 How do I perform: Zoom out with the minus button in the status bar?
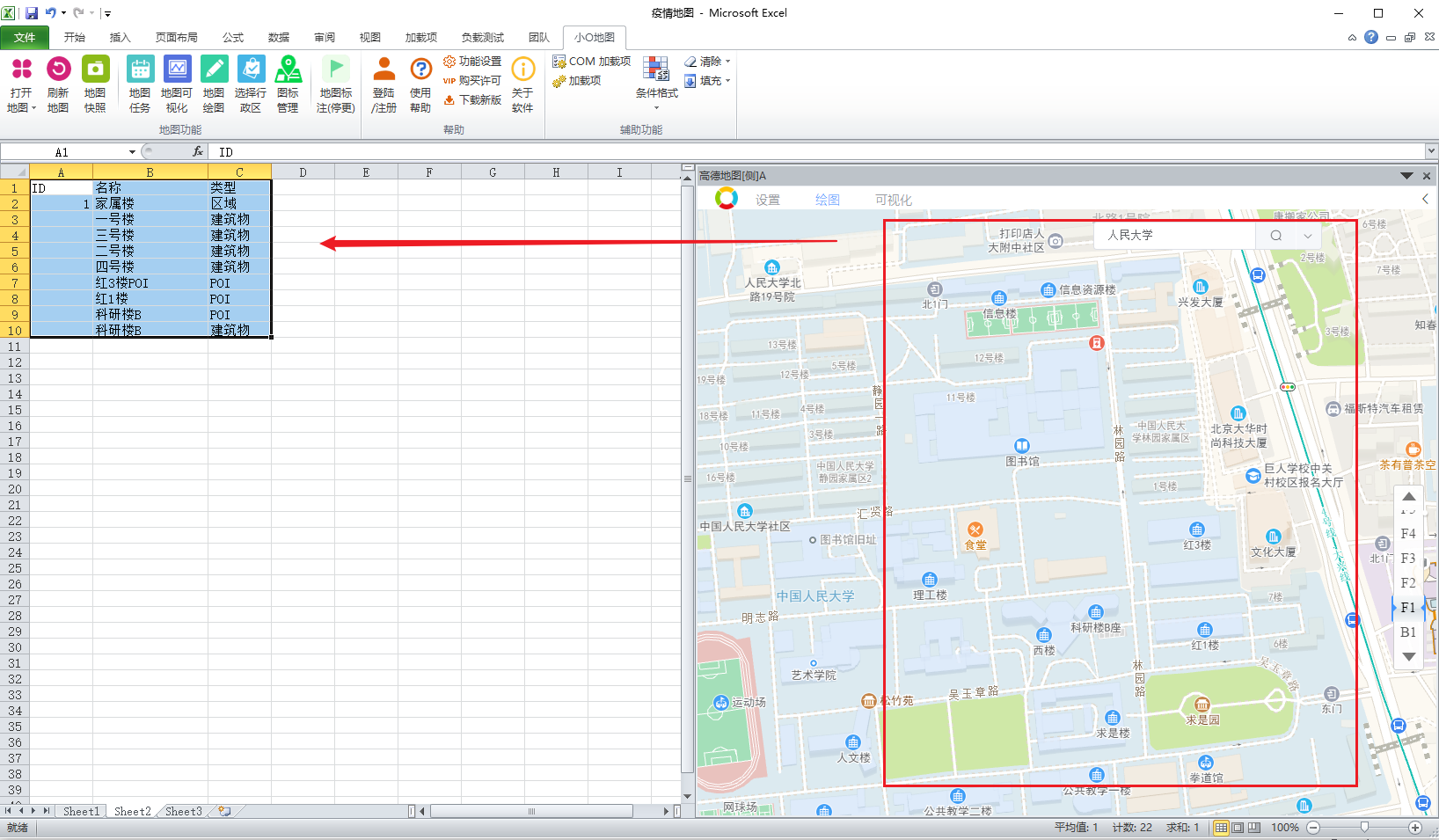(1313, 828)
